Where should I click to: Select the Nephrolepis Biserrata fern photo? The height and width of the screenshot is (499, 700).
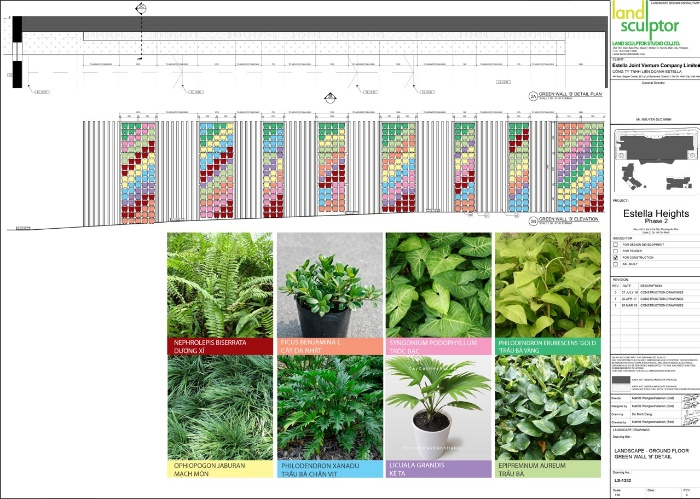(220, 300)
